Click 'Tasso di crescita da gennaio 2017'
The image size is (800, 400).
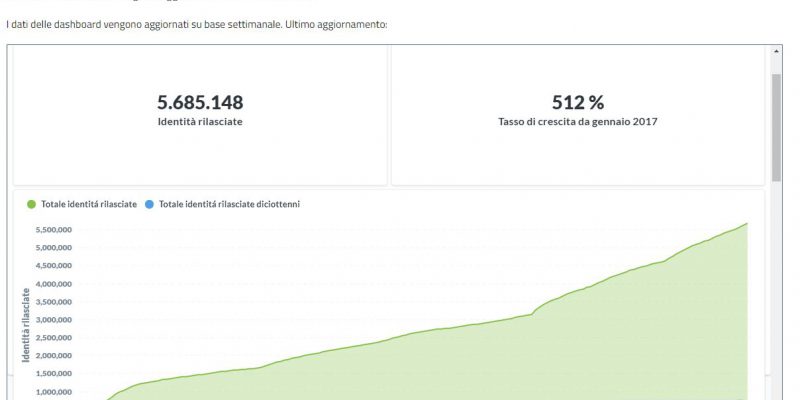click(x=578, y=122)
